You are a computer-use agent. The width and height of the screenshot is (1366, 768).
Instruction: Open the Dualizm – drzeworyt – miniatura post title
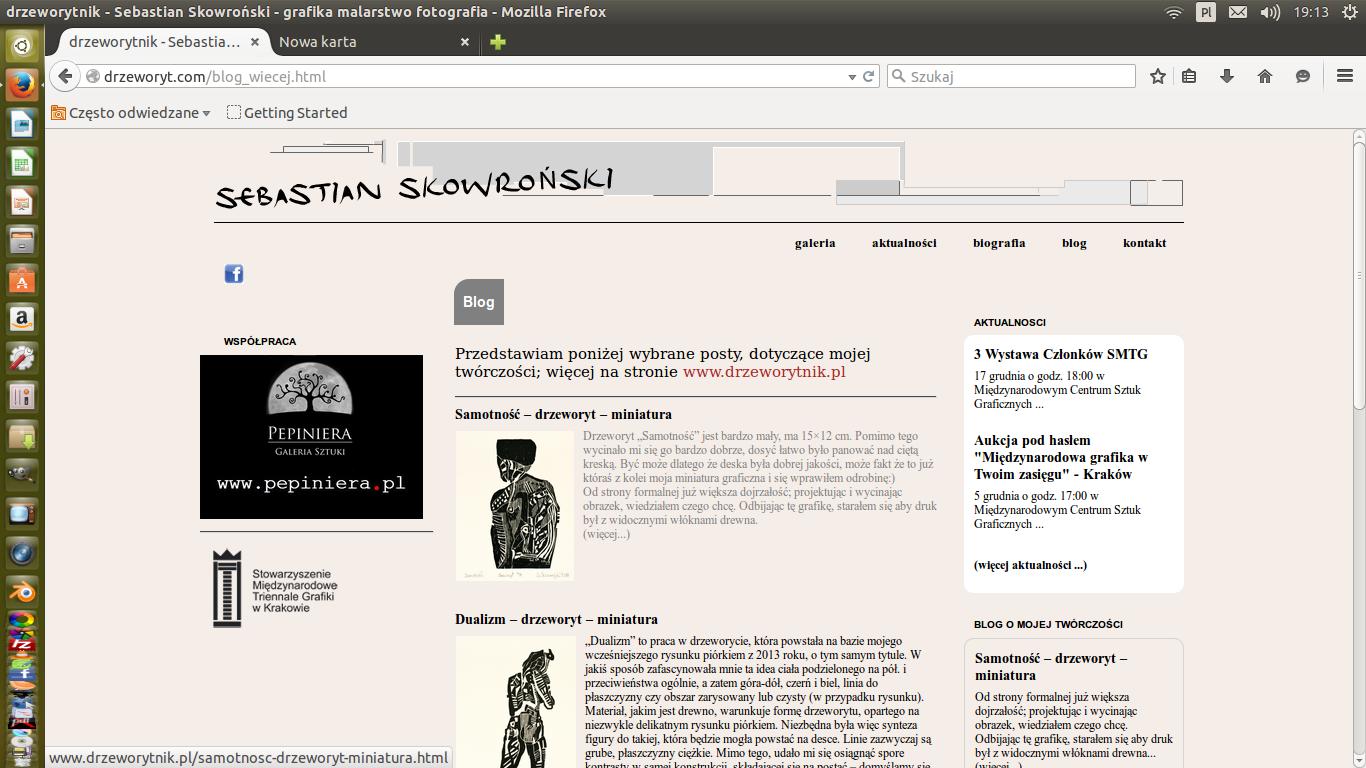[x=556, y=619]
